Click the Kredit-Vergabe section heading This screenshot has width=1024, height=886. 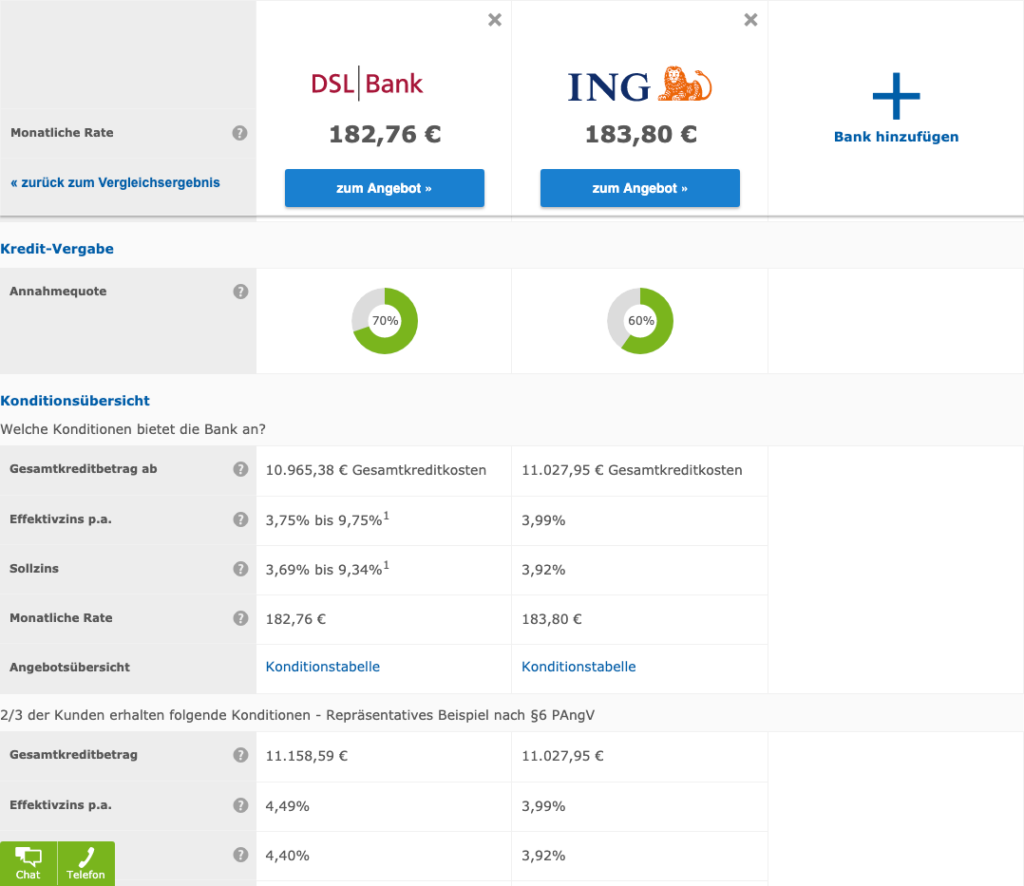[x=57, y=249]
